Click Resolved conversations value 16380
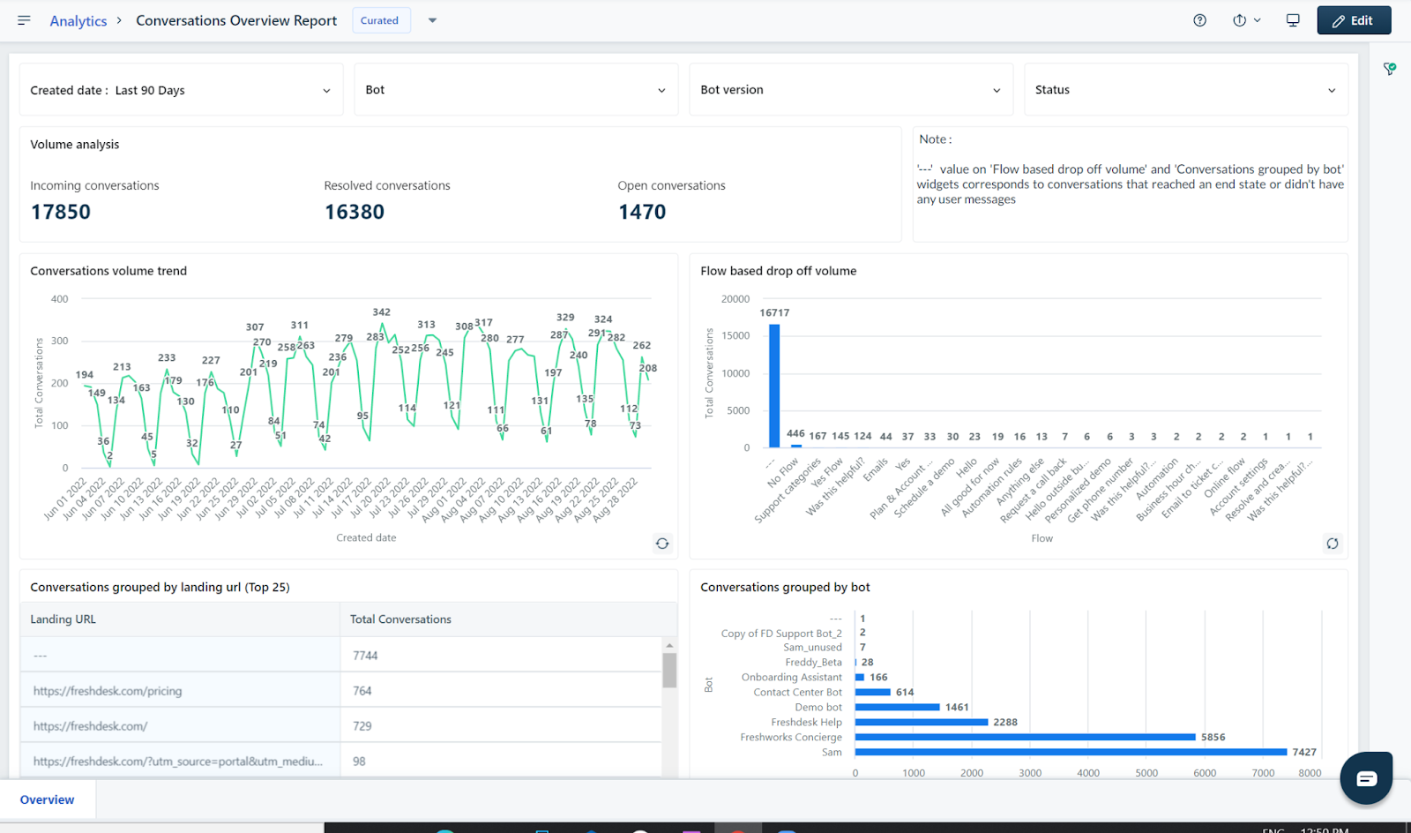The height and width of the screenshot is (833, 1411). (354, 212)
